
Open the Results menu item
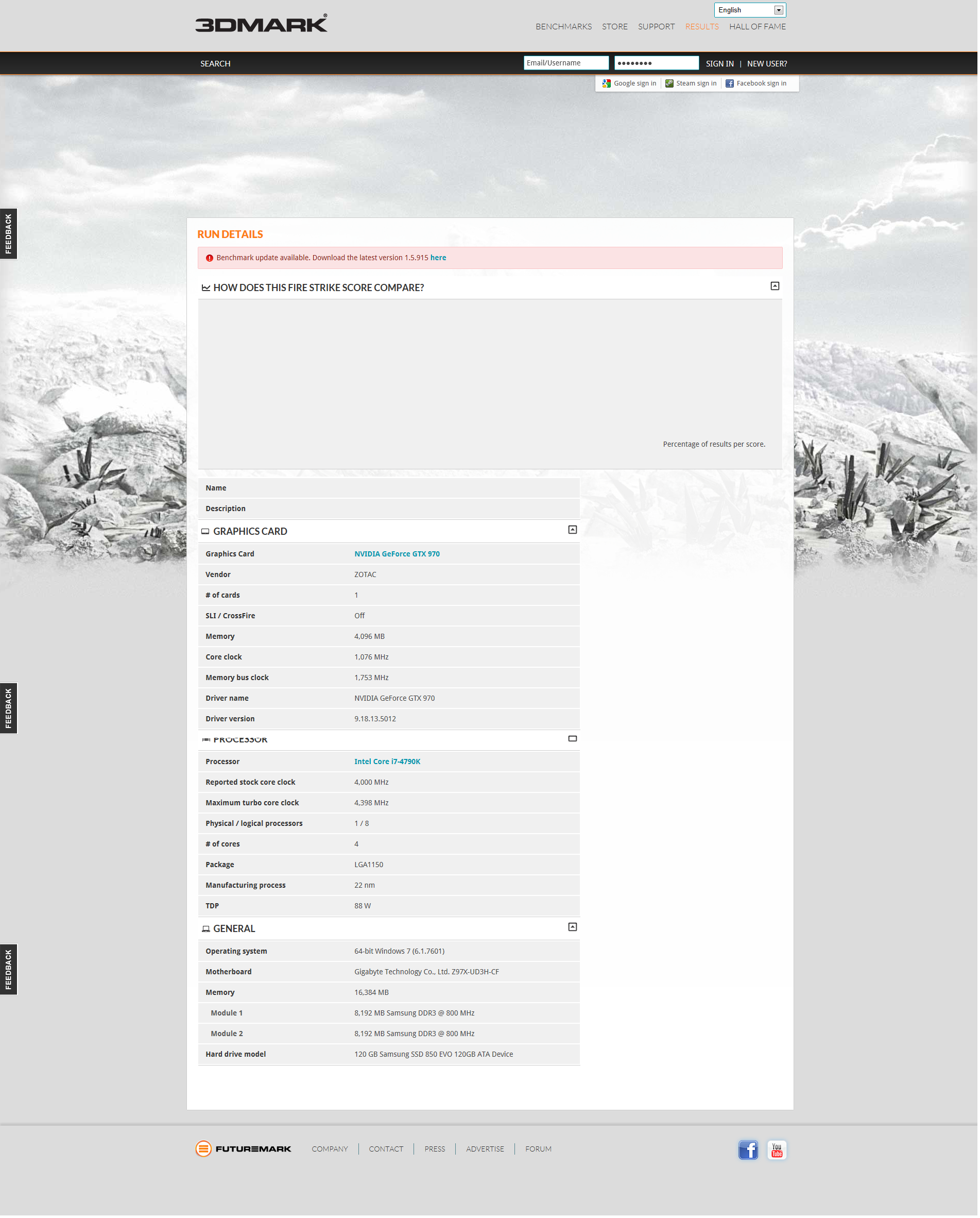[702, 27]
